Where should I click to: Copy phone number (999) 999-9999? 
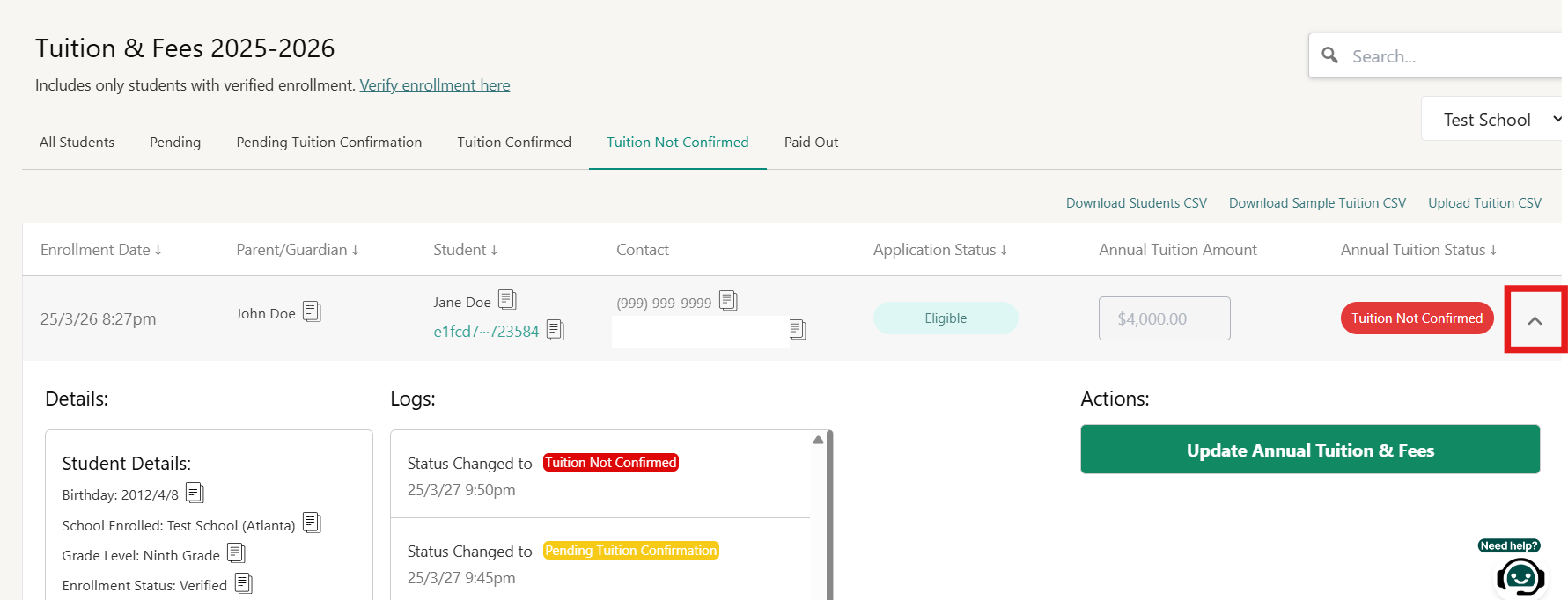point(728,301)
